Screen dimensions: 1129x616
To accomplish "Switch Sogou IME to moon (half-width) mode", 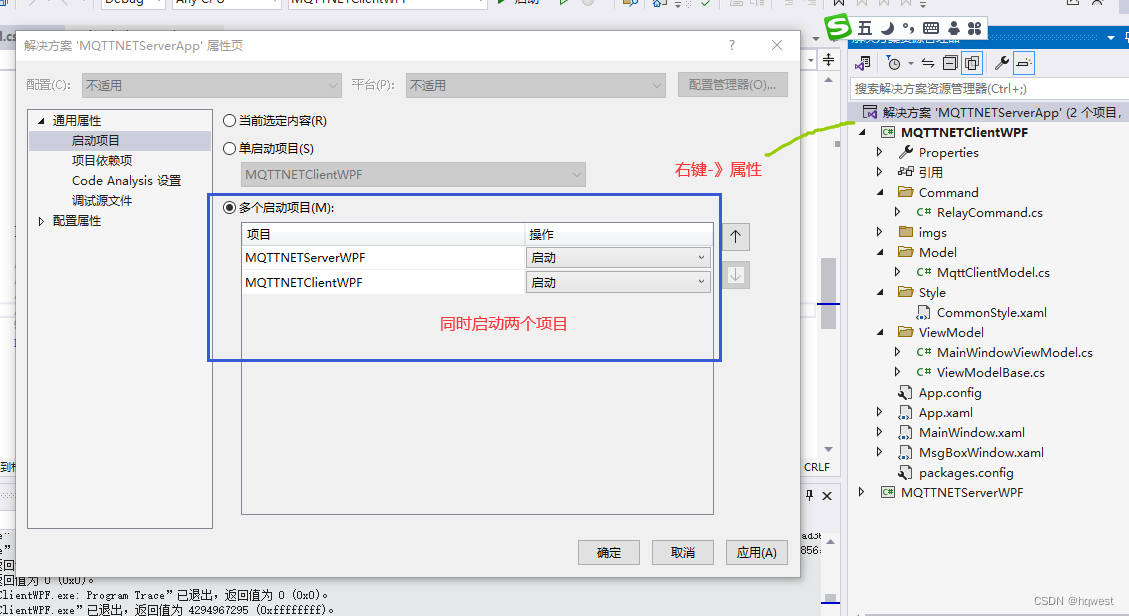I will pyautogui.click(x=888, y=27).
